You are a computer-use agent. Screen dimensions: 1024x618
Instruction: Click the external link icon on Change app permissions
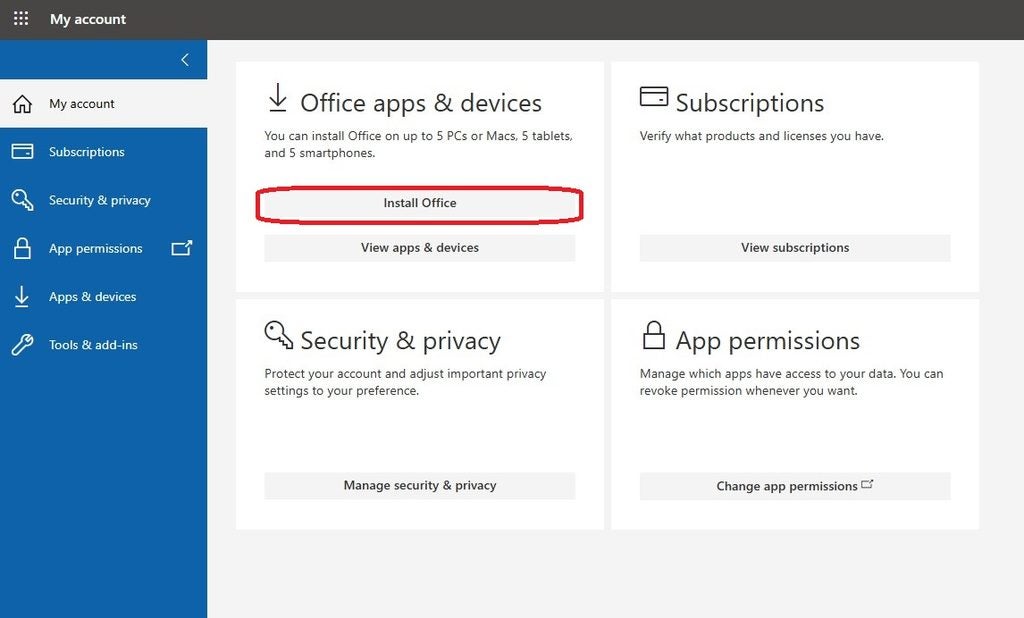(x=867, y=484)
